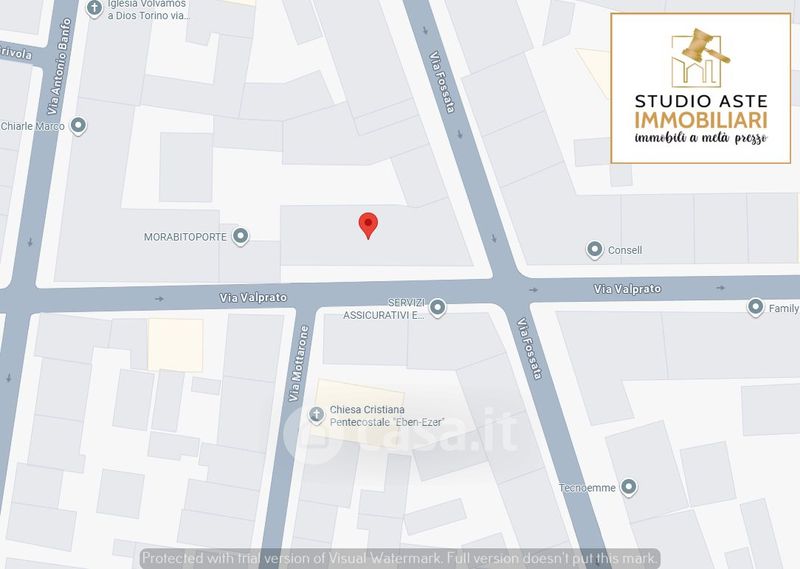The width and height of the screenshot is (800, 569).
Task: Open the Chiesa Cristiana Pentecostale church icon
Action: (316, 415)
